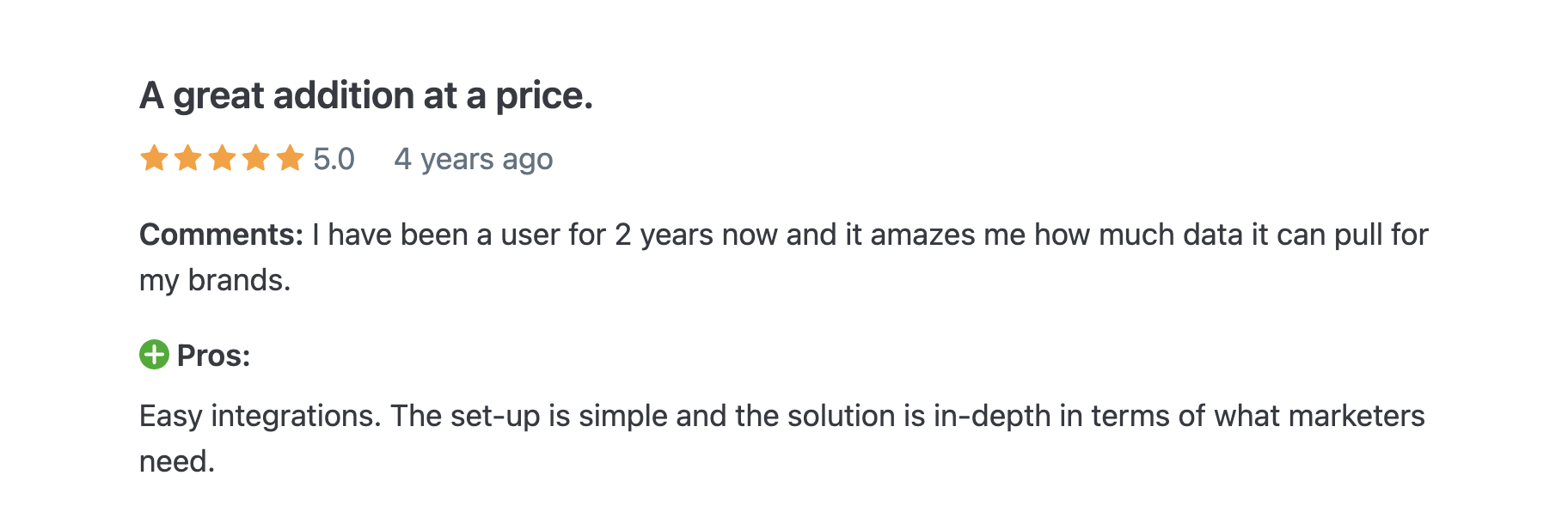Image resolution: width=1568 pixels, height=512 pixels.
Task: Click the word 'brands' in the comment
Action: click(236, 280)
